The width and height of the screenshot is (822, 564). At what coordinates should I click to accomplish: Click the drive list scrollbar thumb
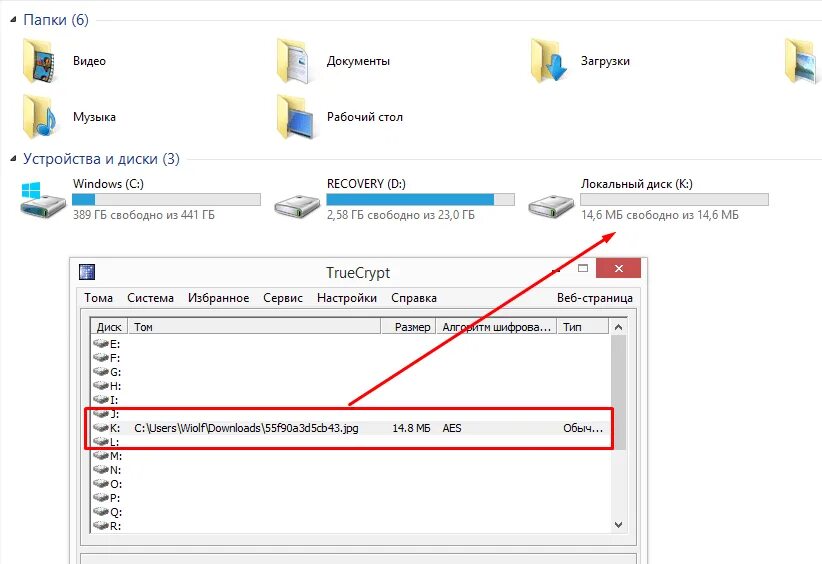(618, 392)
